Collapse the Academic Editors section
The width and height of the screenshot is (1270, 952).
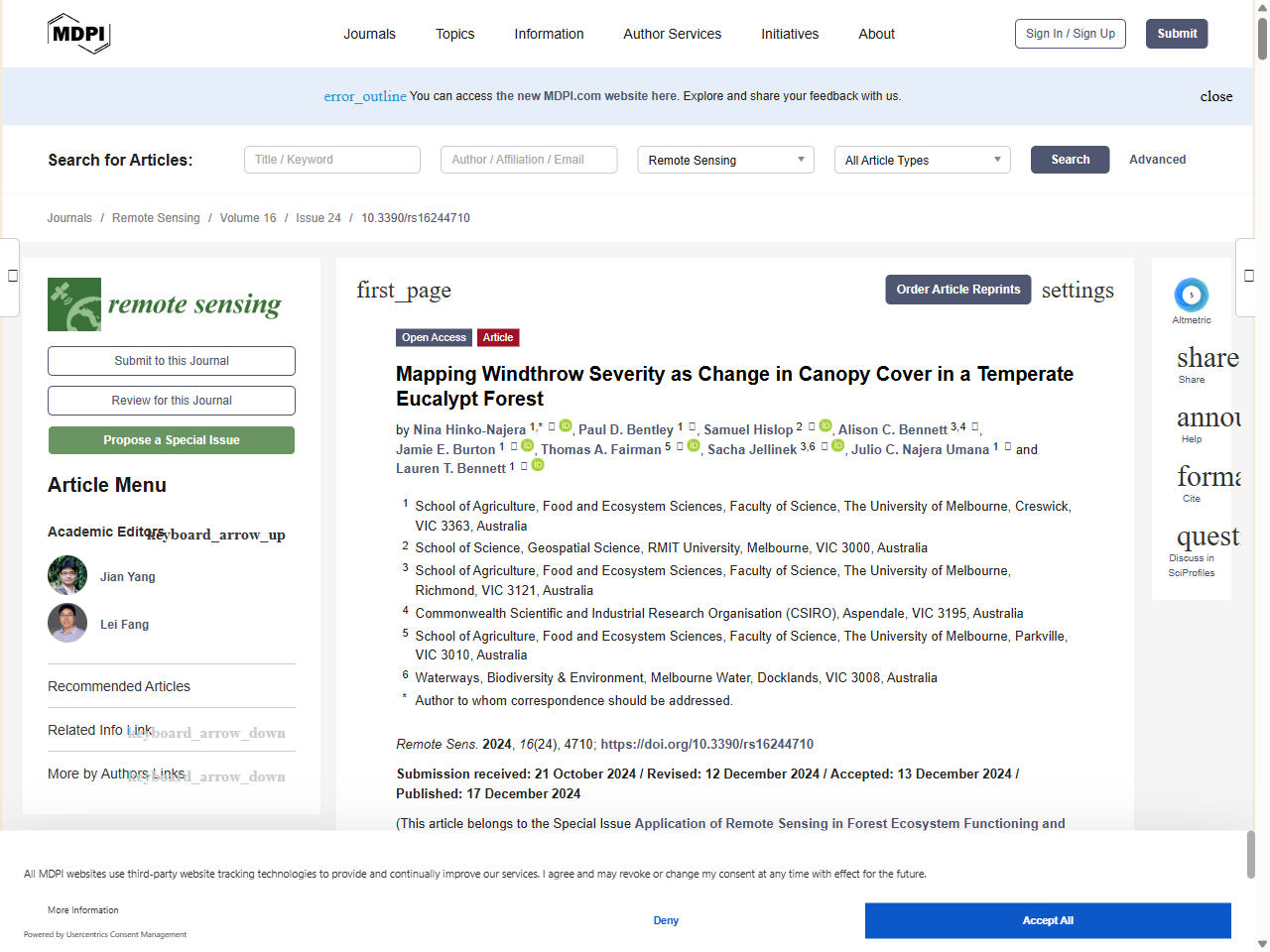click(216, 535)
